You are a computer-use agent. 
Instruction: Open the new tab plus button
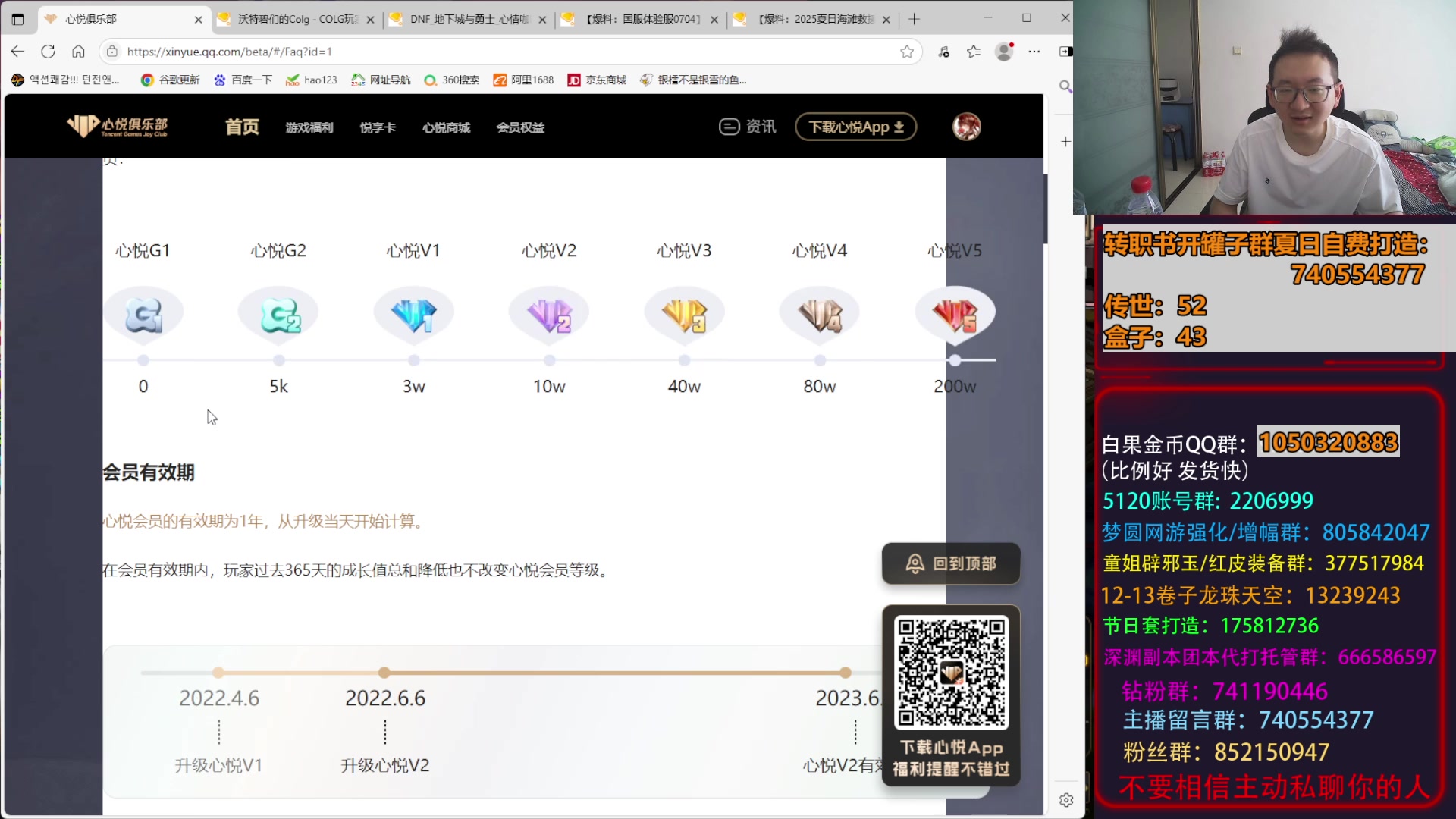click(x=914, y=19)
